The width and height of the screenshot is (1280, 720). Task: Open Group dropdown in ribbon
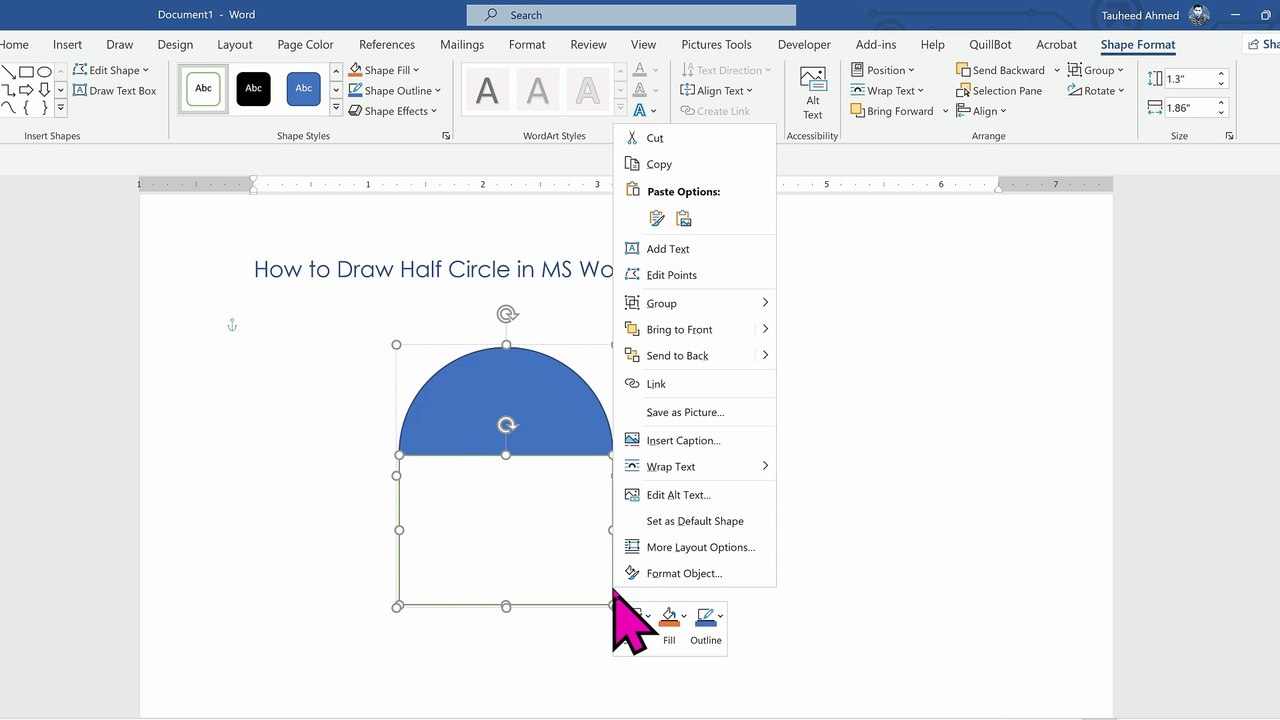[1096, 70]
